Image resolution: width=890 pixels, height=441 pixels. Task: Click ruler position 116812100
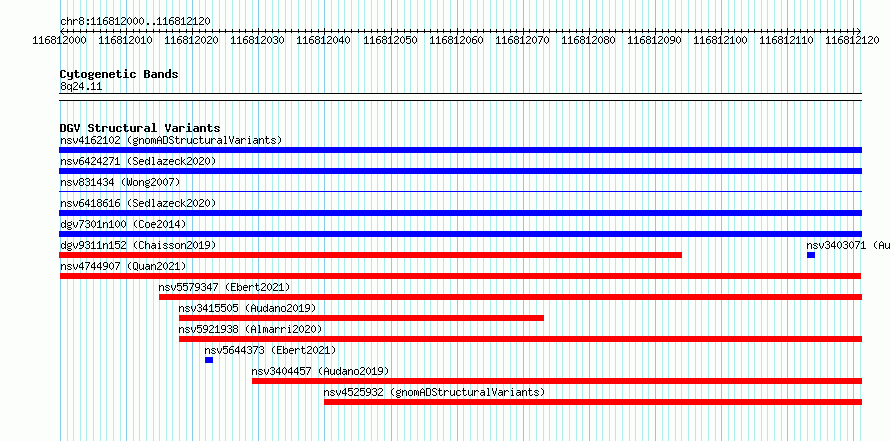pyautogui.click(x=721, y=40)
